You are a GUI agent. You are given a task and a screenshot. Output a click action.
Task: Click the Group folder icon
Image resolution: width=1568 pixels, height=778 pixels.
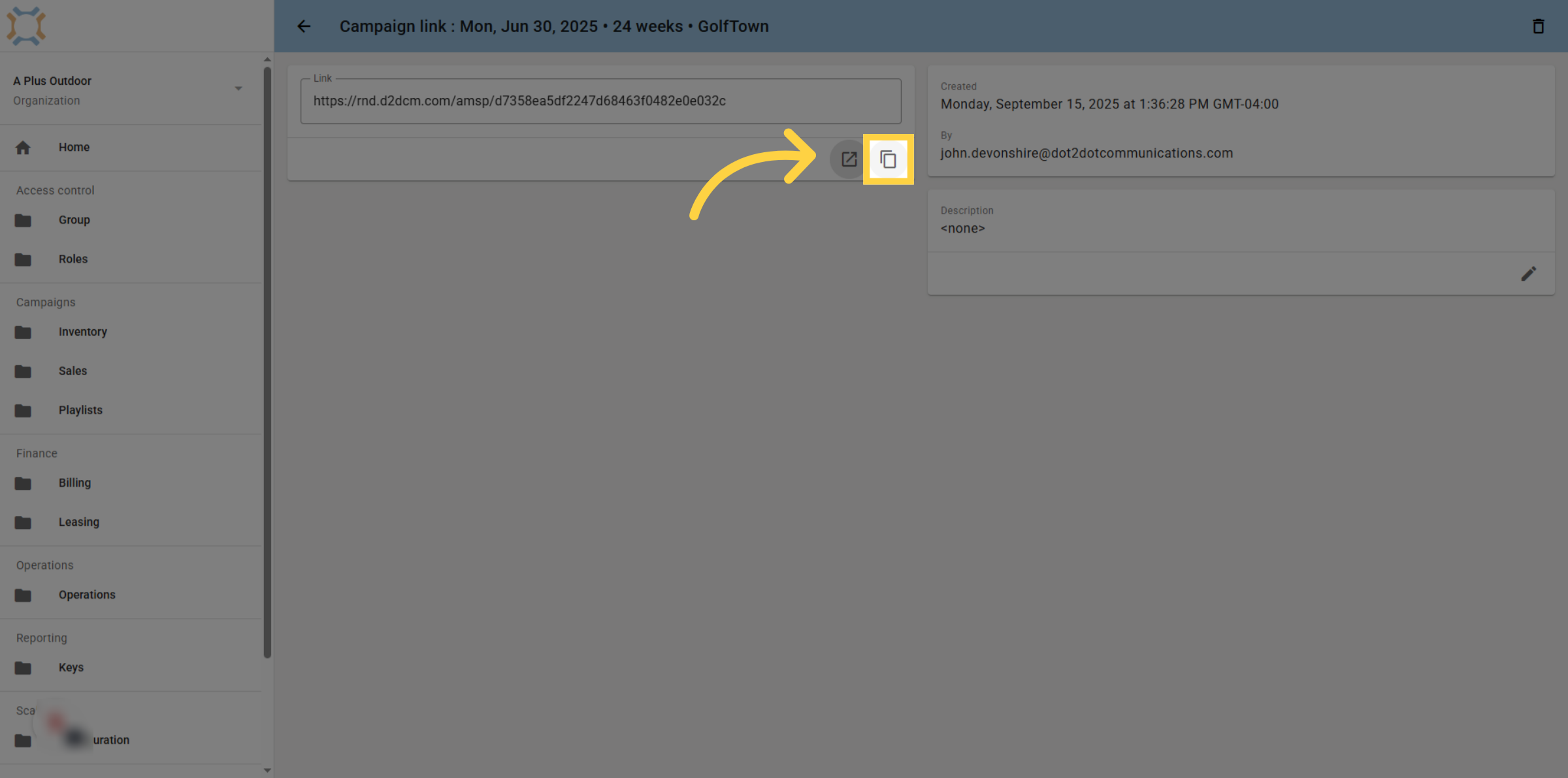(23, 220)
